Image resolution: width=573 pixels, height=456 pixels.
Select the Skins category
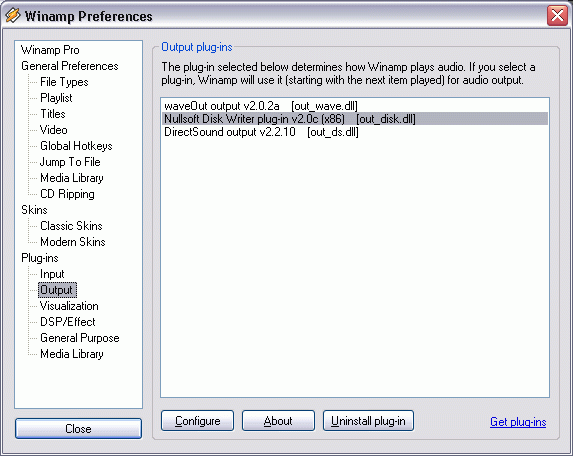[34, 210]
